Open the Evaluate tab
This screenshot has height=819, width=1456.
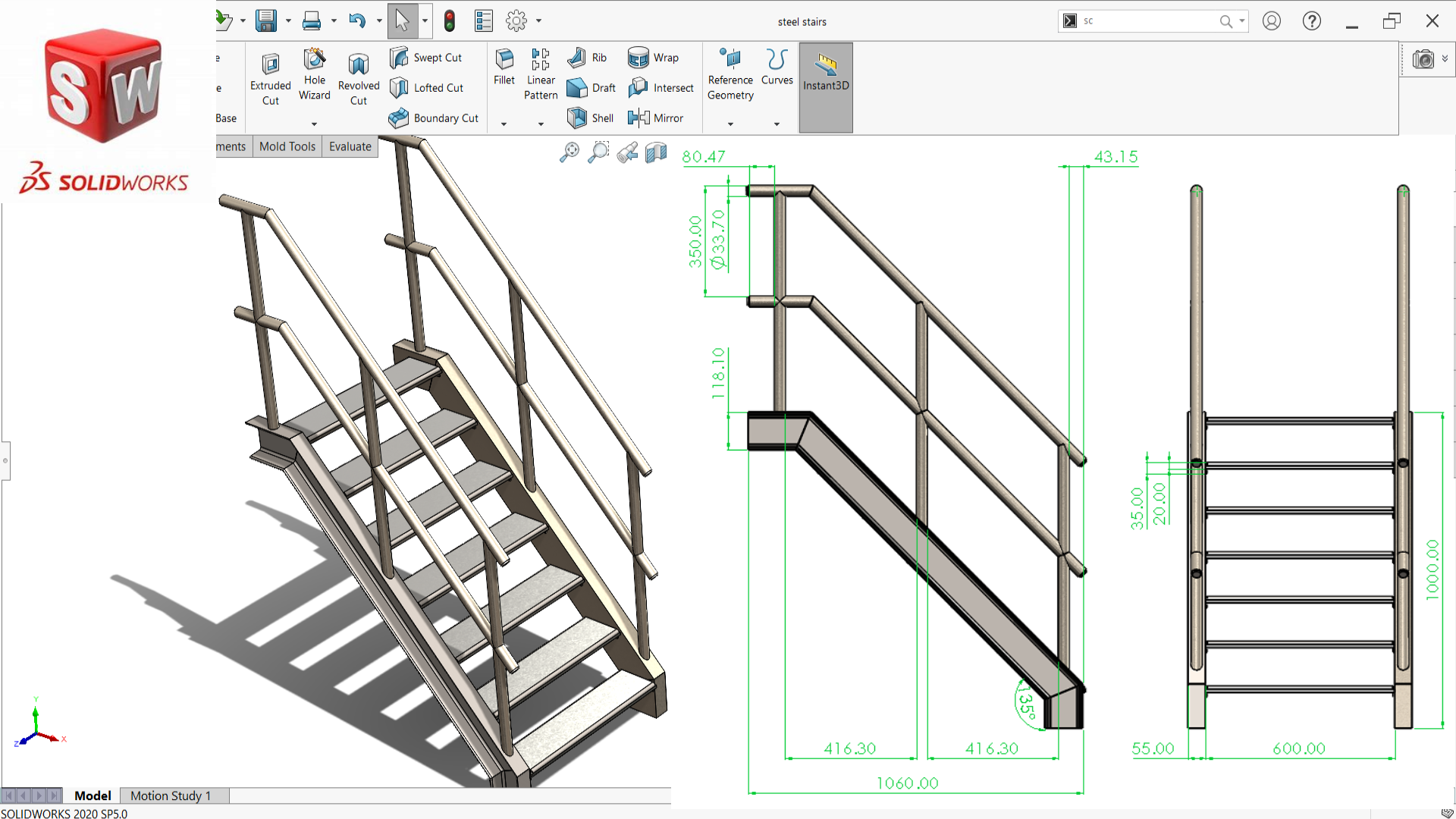(x=350, y=146)
